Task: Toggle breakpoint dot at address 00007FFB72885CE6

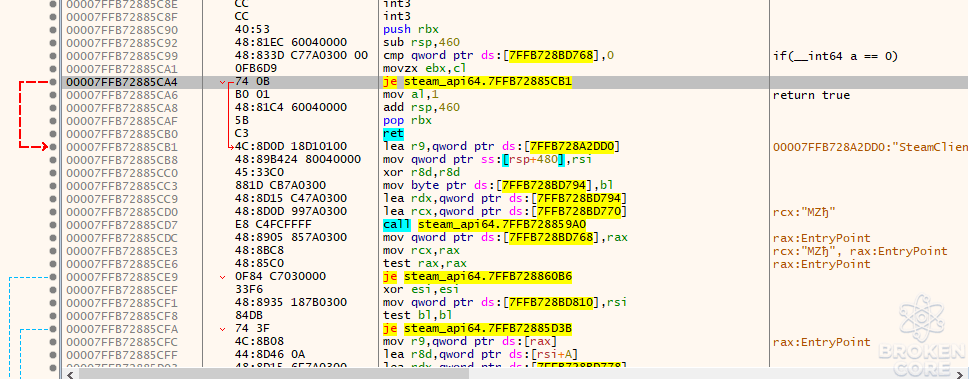Action: [53, 263]
